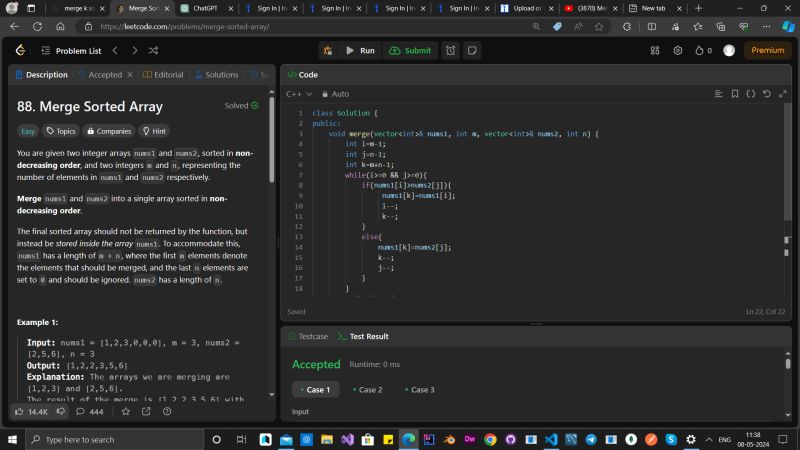
Task: Format code with the braces icon
Action: (x=751, y=94)
